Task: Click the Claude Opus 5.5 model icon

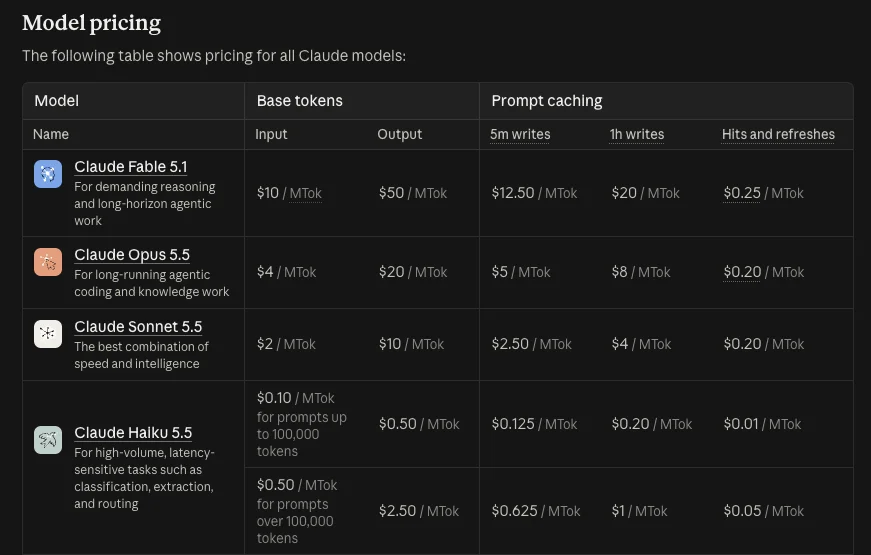Action: (x=48, y=262)
